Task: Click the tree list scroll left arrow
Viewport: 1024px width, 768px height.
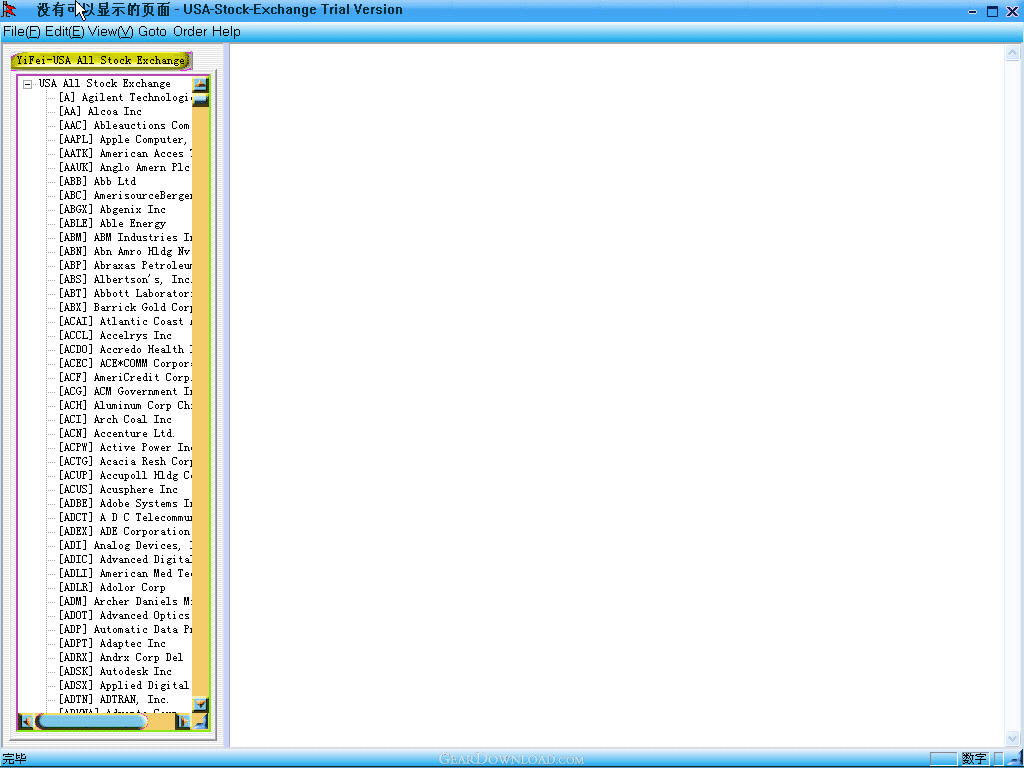Action: tap(25, 721)
